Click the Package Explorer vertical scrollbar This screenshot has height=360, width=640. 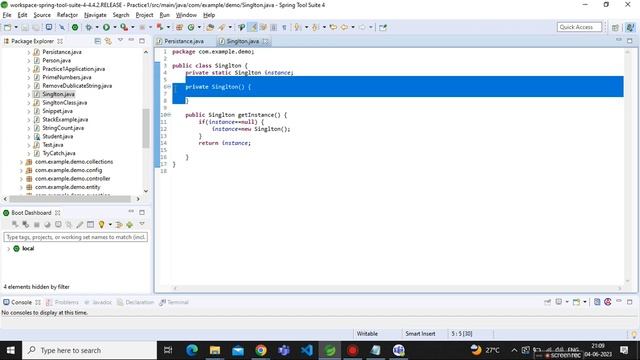click(146, 128)
